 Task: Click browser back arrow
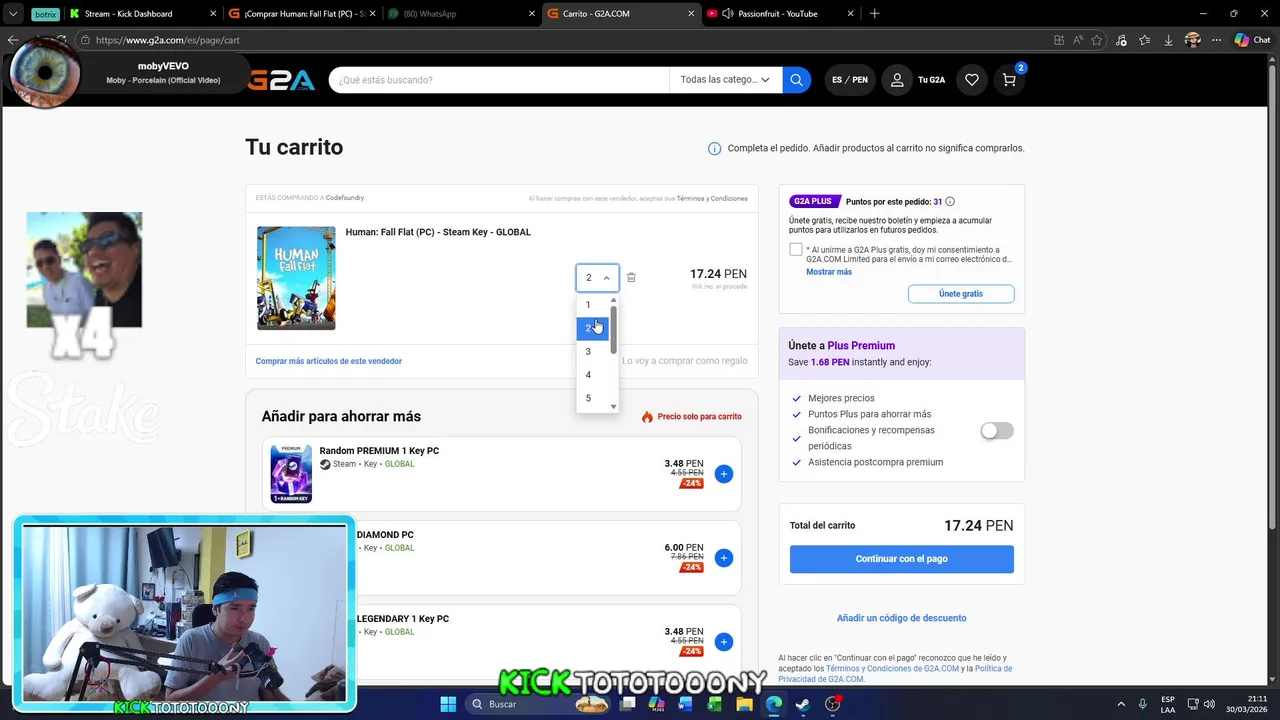point(13,40)
